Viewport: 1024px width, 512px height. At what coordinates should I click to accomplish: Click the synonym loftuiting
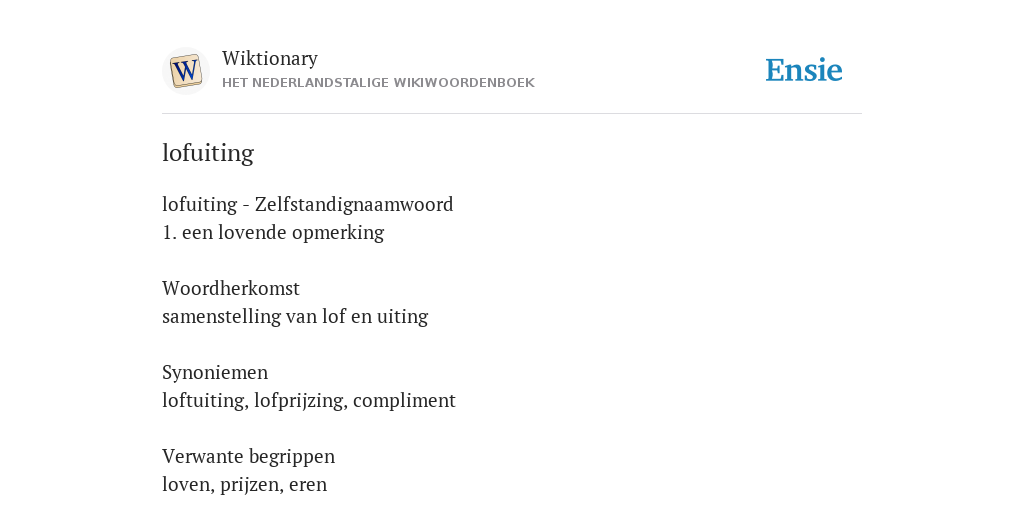(205, 400)
